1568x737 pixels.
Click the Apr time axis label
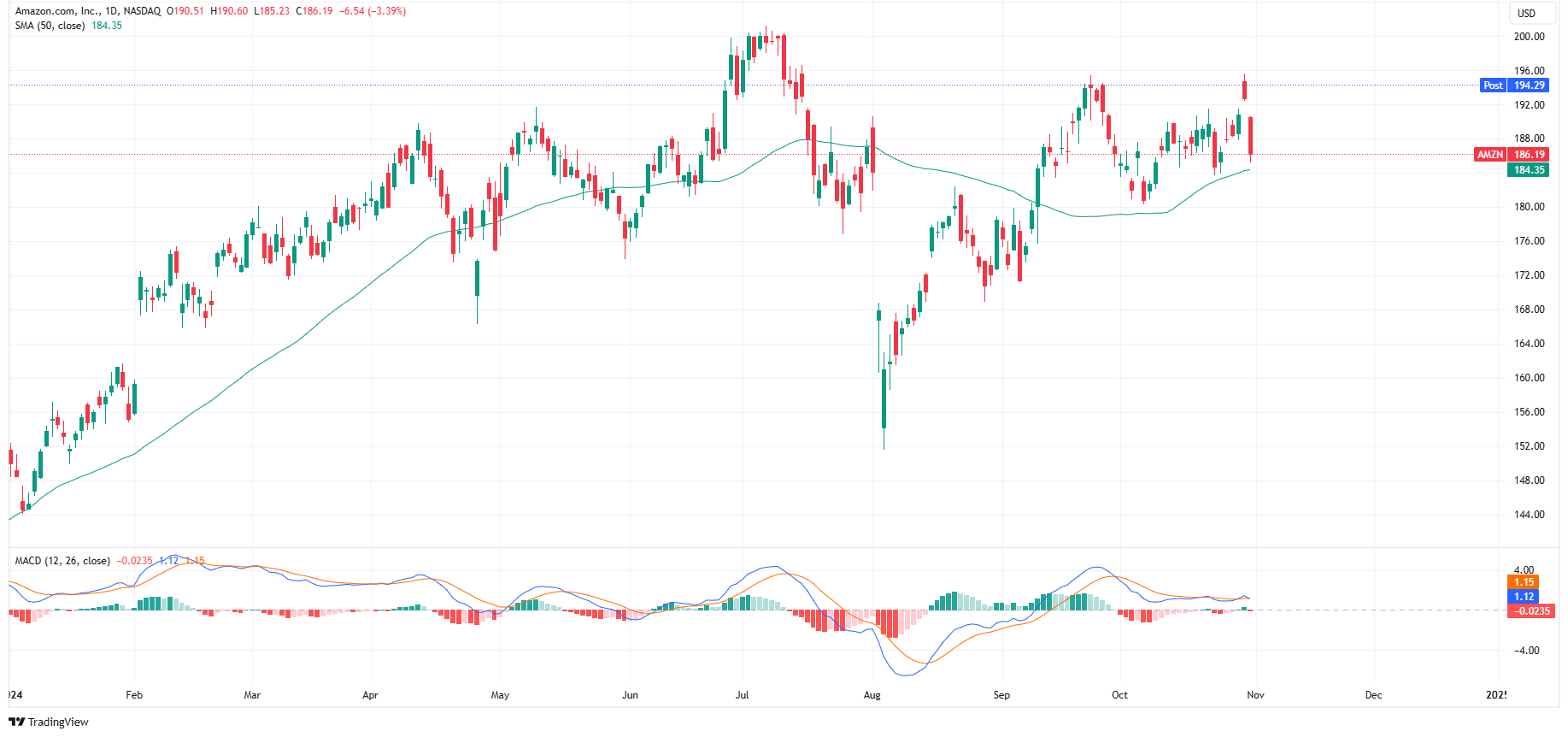click(x=370, y=695)
